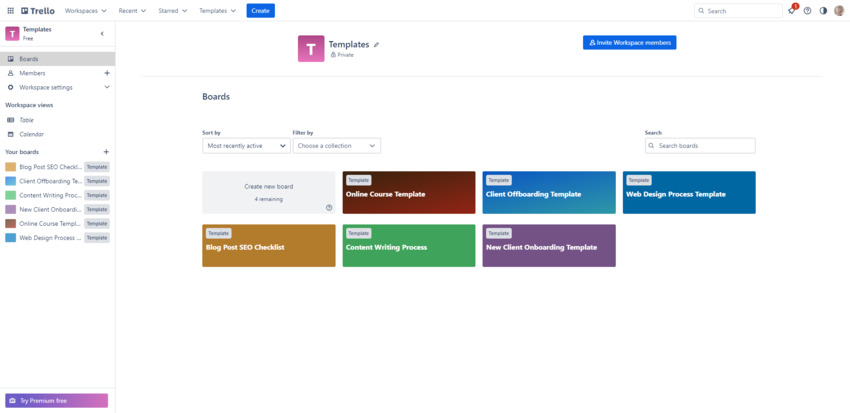The image size is (850, 413).
Task: Open the New Client Onboarding Template board tile
Action: coord(549,246)
